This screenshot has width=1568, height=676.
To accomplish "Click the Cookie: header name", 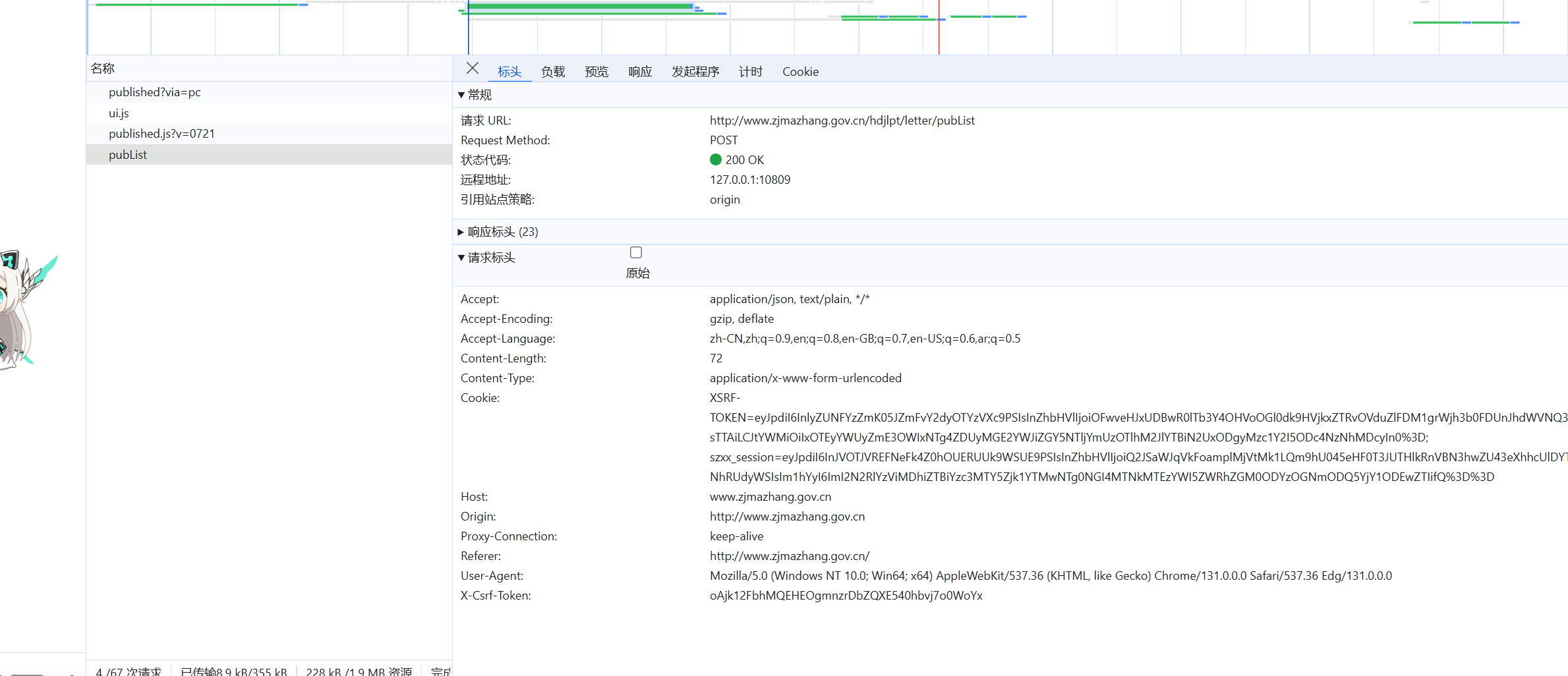I will pyautogui.click(x=480, y=398).
